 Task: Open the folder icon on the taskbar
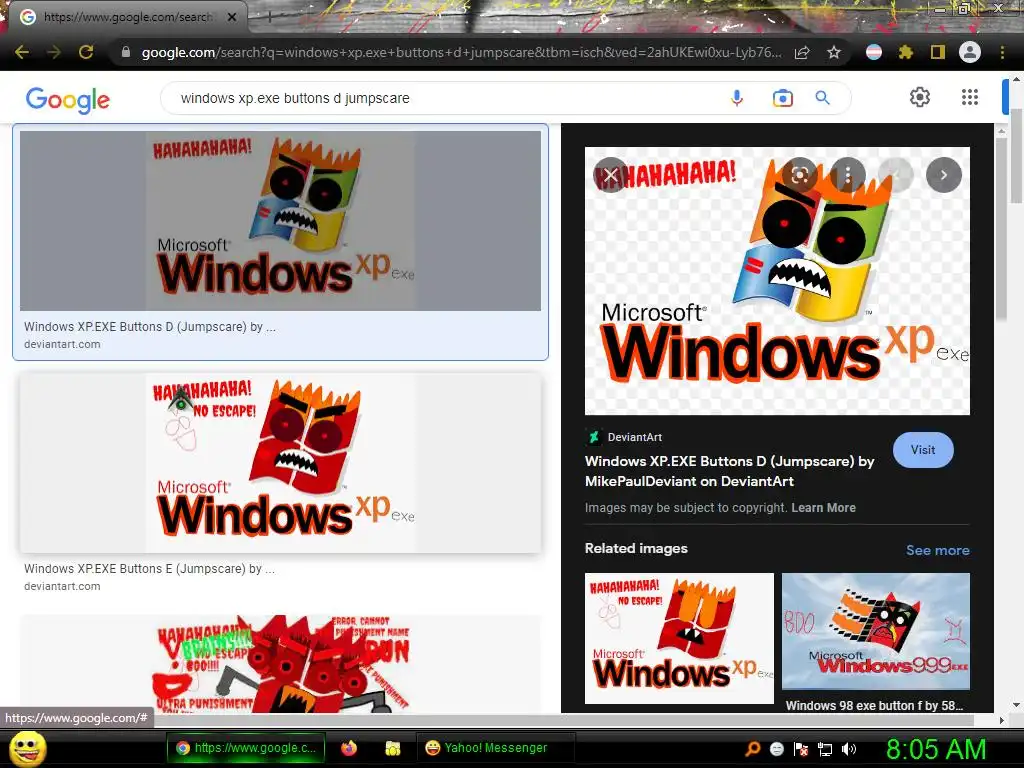pyautogui.click(x=392, y=748)
